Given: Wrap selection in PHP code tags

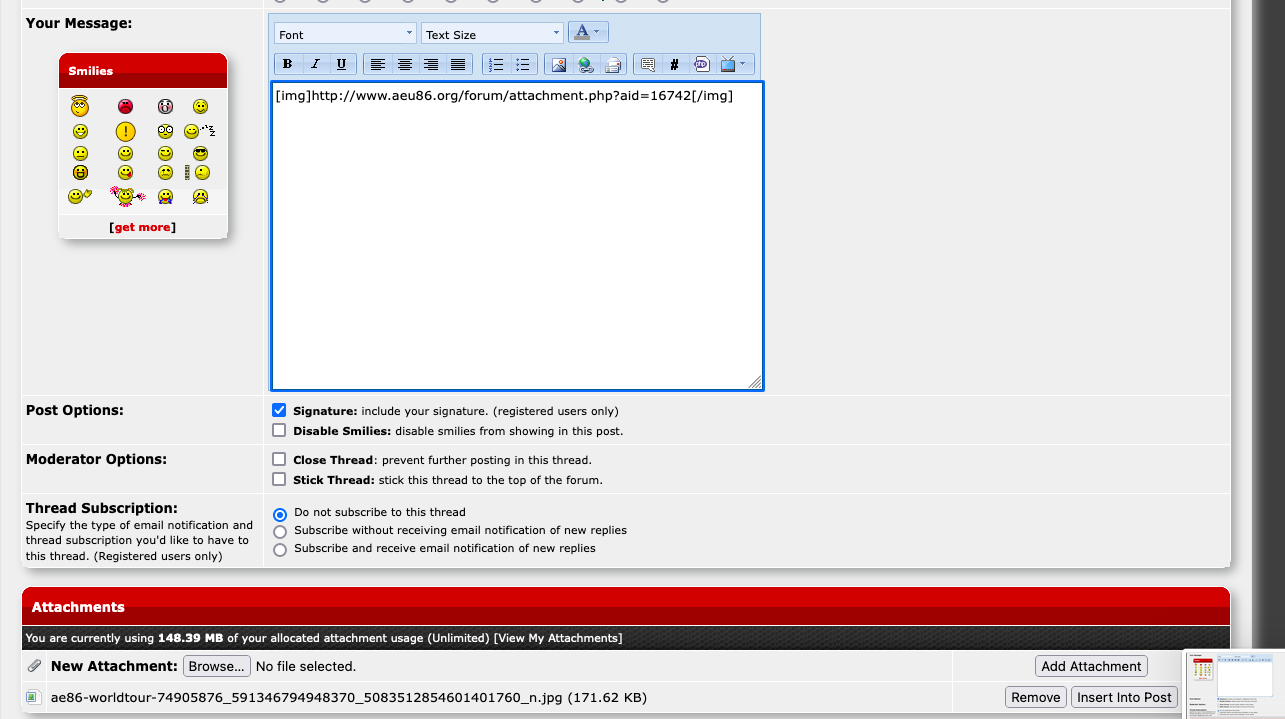Looking at the screenshot, I should (701, 65).
